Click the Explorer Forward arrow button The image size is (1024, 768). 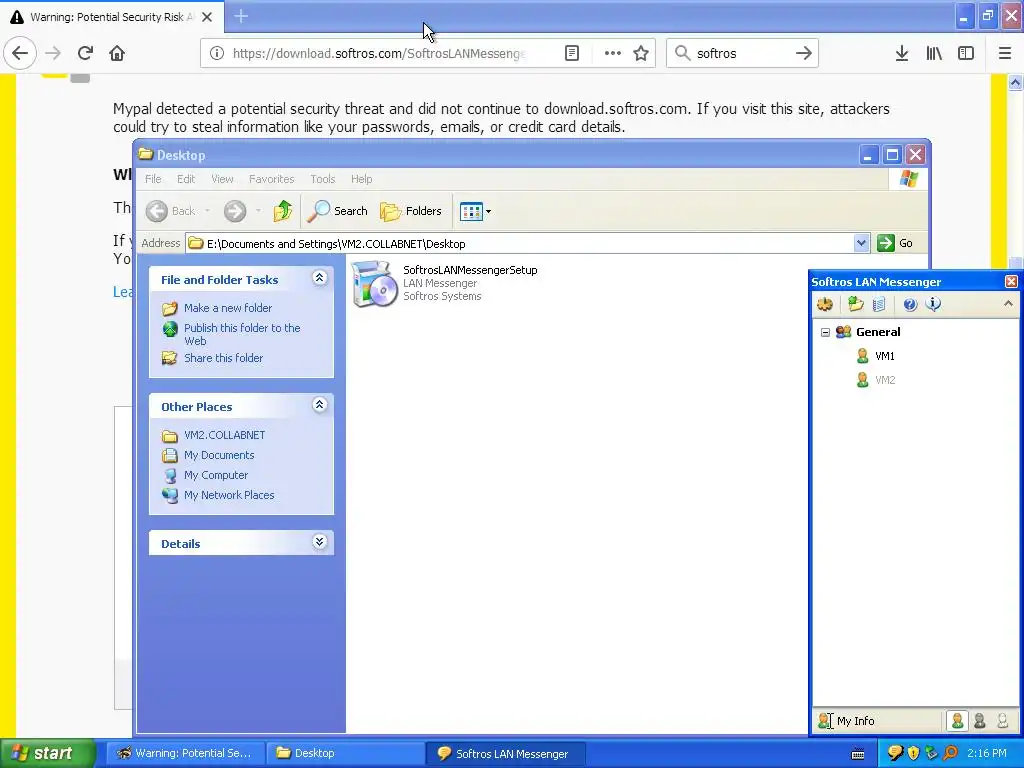[235, 211]
